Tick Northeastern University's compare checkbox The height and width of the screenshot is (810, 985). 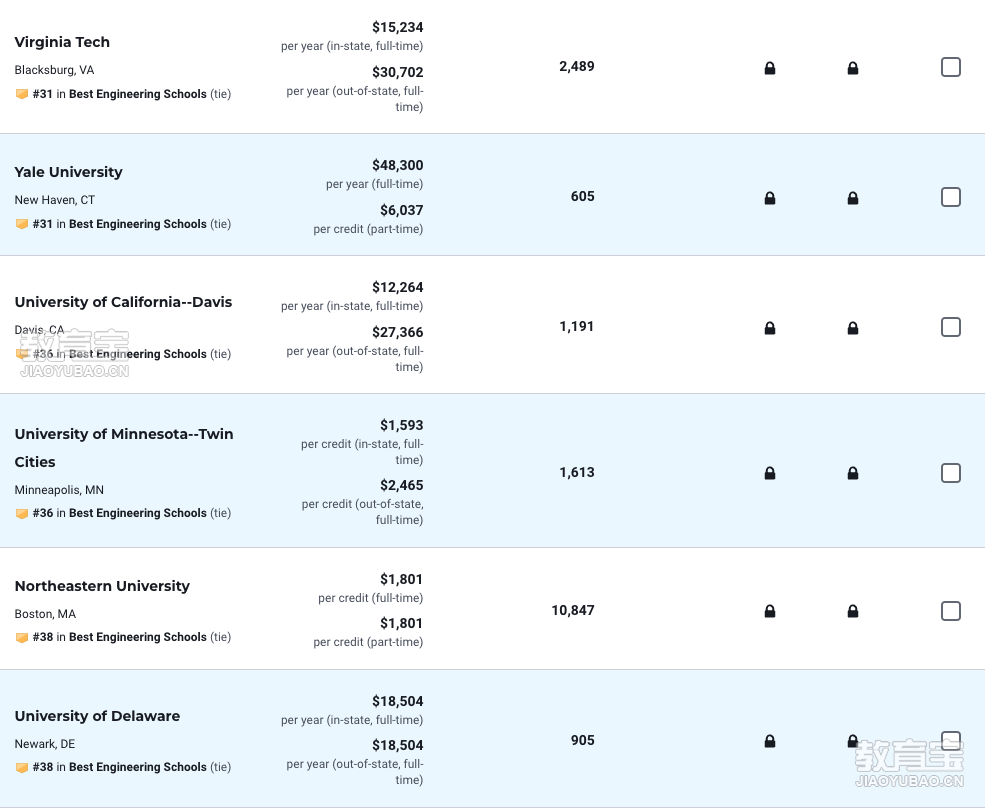pos(950,610)
